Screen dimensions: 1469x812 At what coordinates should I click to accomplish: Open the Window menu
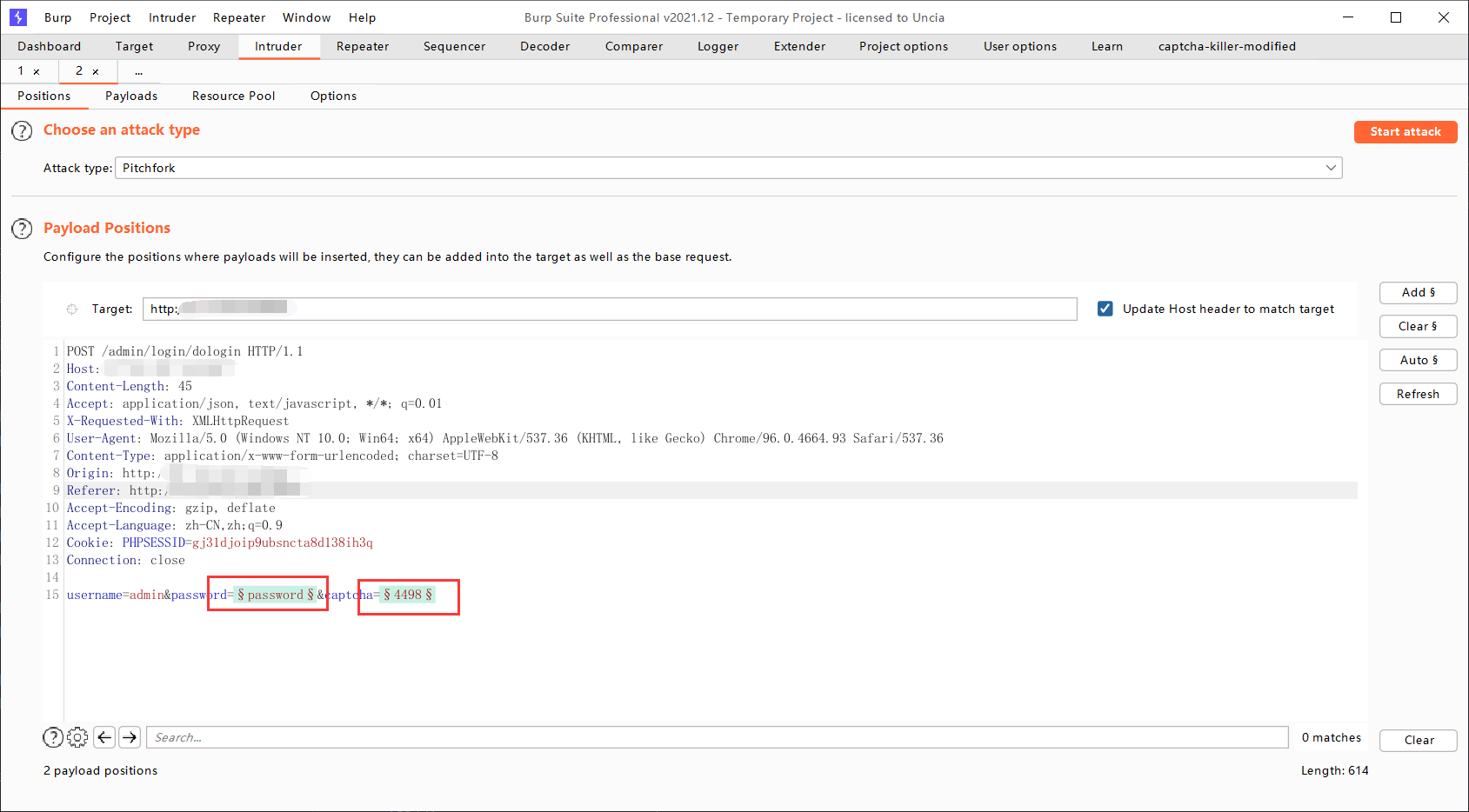pos(307,17)
